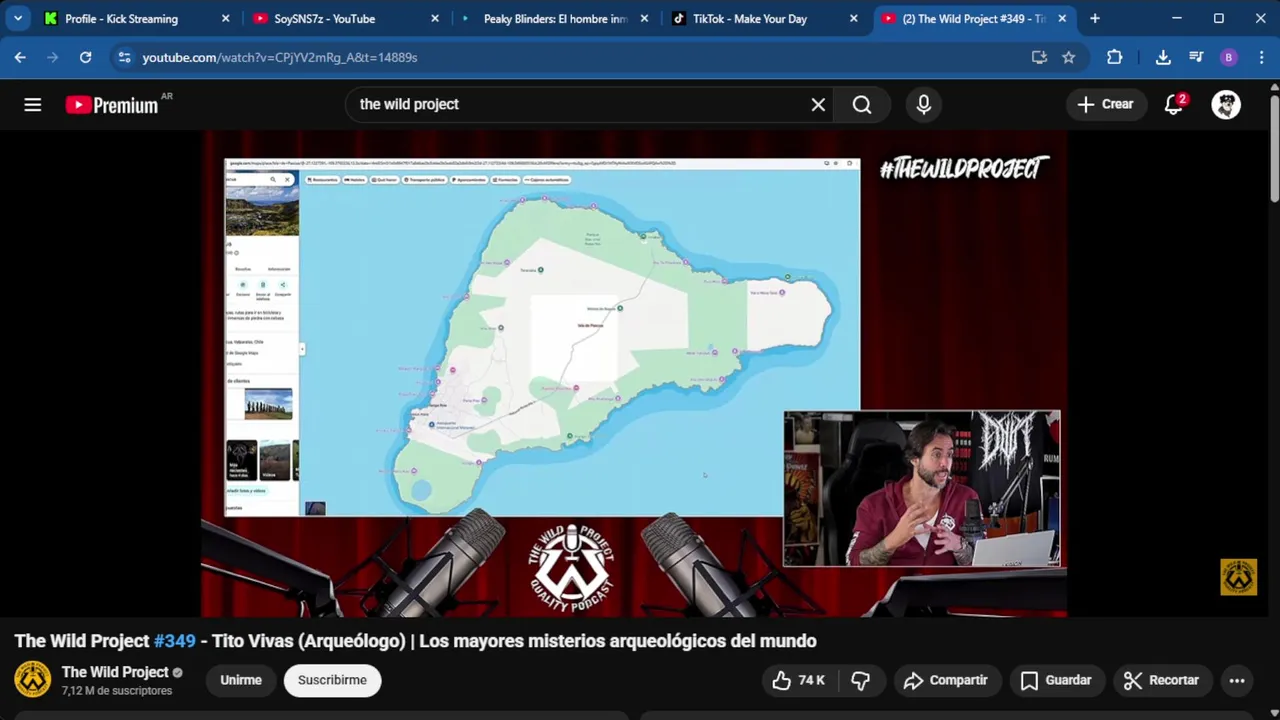The height and width of the screenshot is (720, 1280).
Task: Go to YouTube Premium home logo
Action: pos(112,105)
